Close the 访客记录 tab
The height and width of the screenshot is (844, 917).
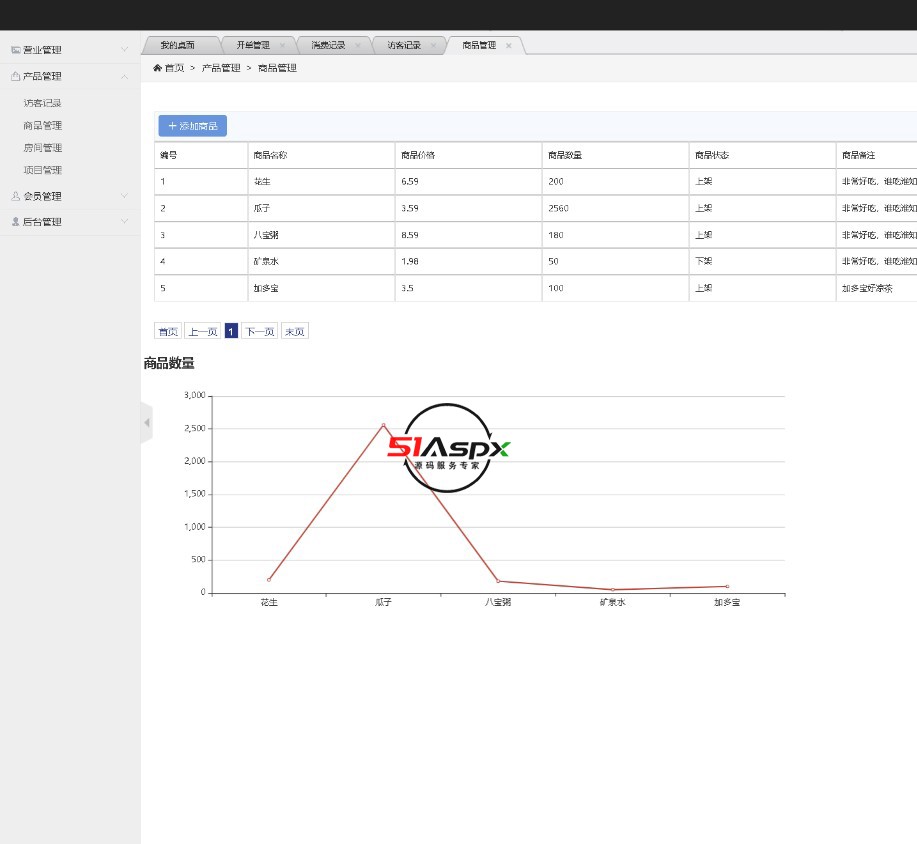[434, 45]
